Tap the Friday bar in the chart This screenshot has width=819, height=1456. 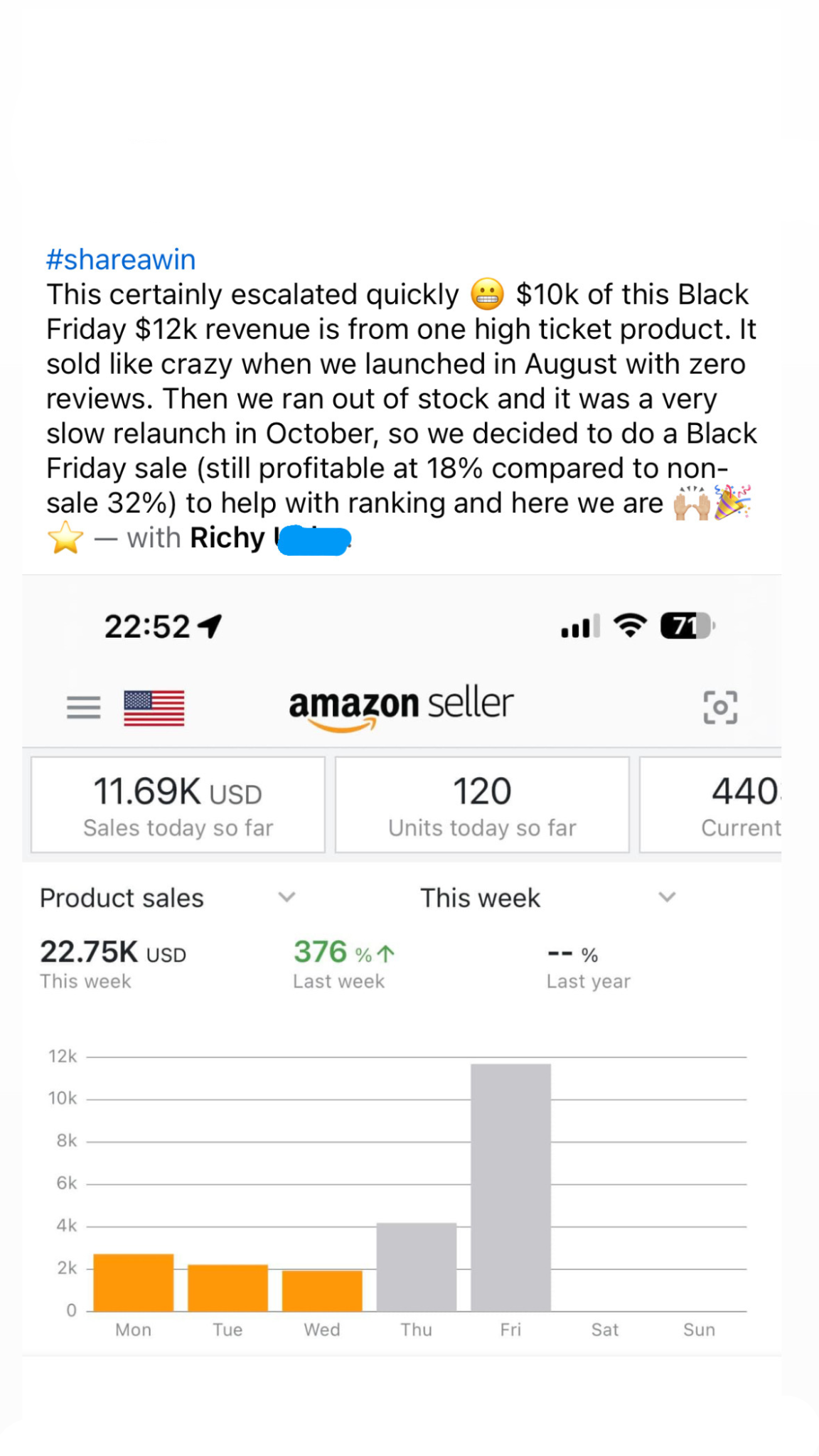pyautogui.click(x=510, y=1187)
